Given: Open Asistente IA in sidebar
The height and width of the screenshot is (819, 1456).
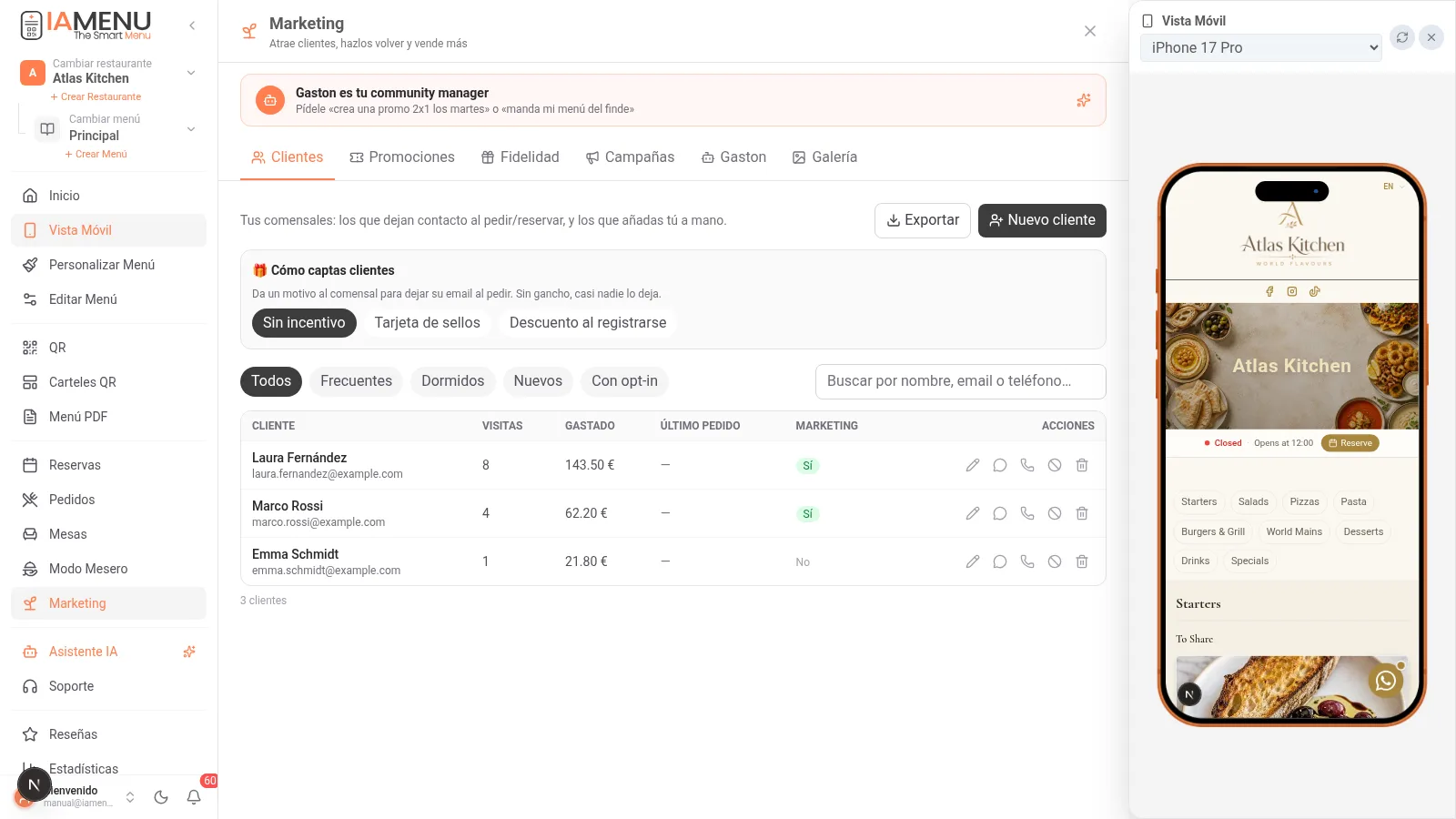Looking at the screenshot, I should [108, 652].
